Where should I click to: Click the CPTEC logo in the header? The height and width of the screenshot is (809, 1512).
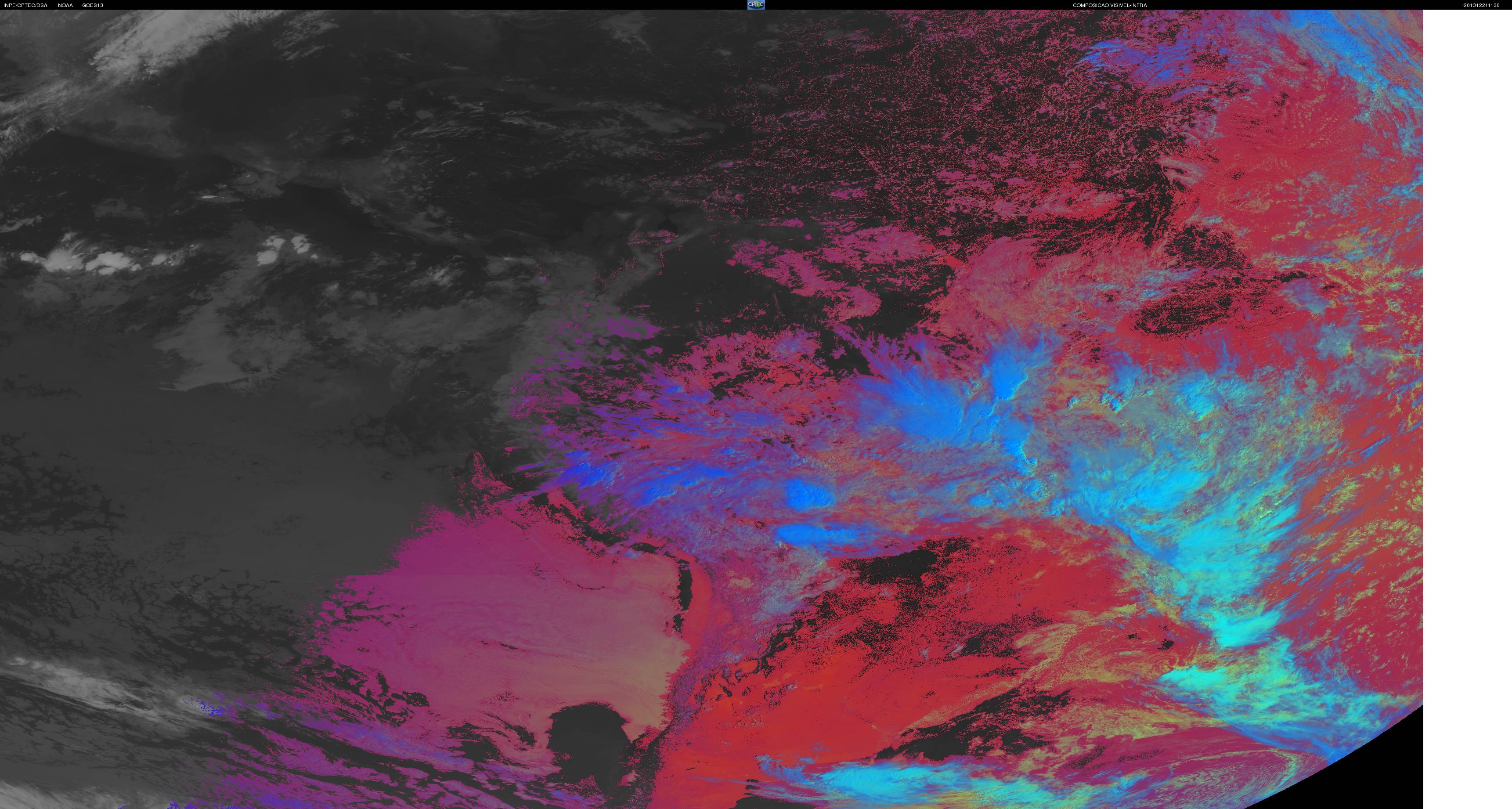click(756, 5)
